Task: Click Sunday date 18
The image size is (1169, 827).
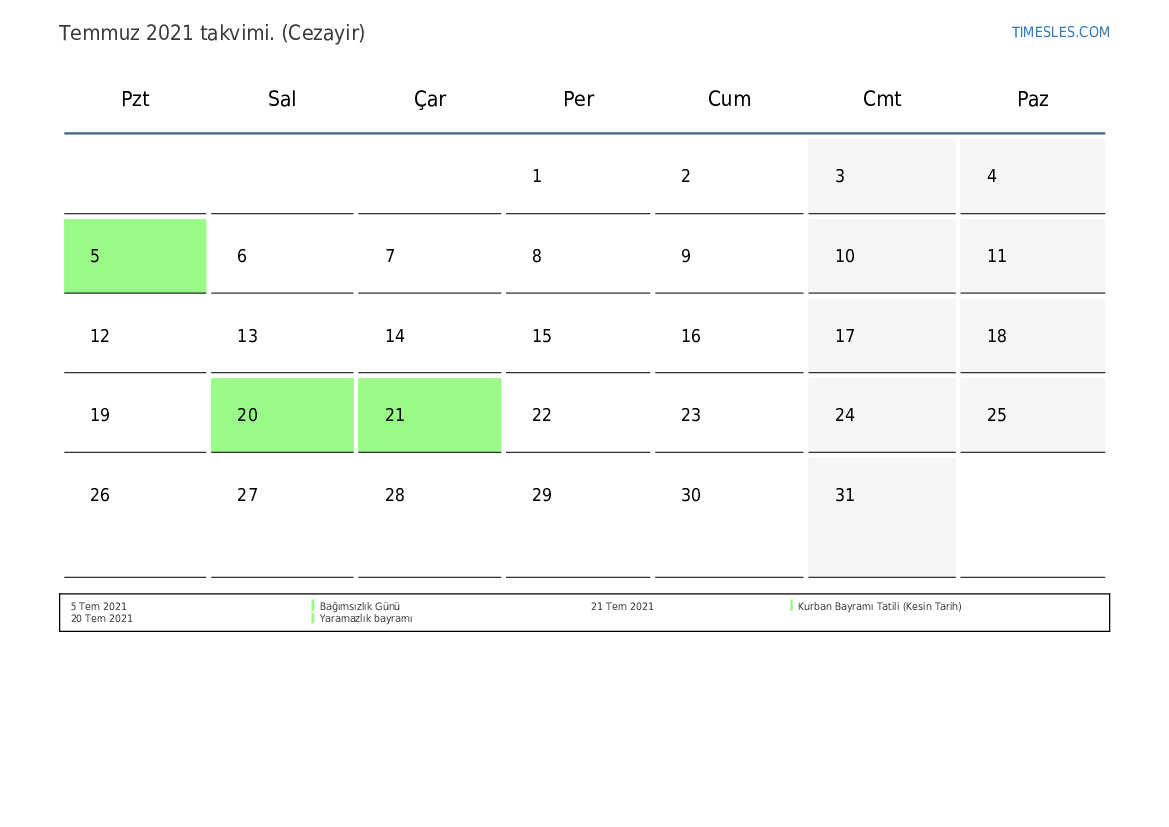Action: coord(1033,336)
